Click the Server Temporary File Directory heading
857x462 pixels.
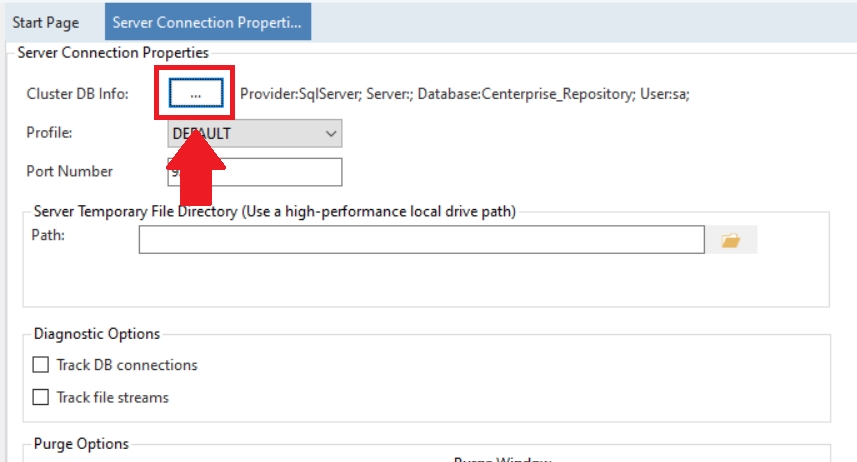click(x=275, y=211)
